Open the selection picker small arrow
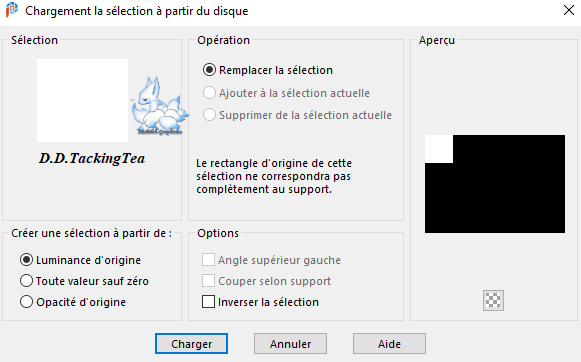 pos(132,100)
